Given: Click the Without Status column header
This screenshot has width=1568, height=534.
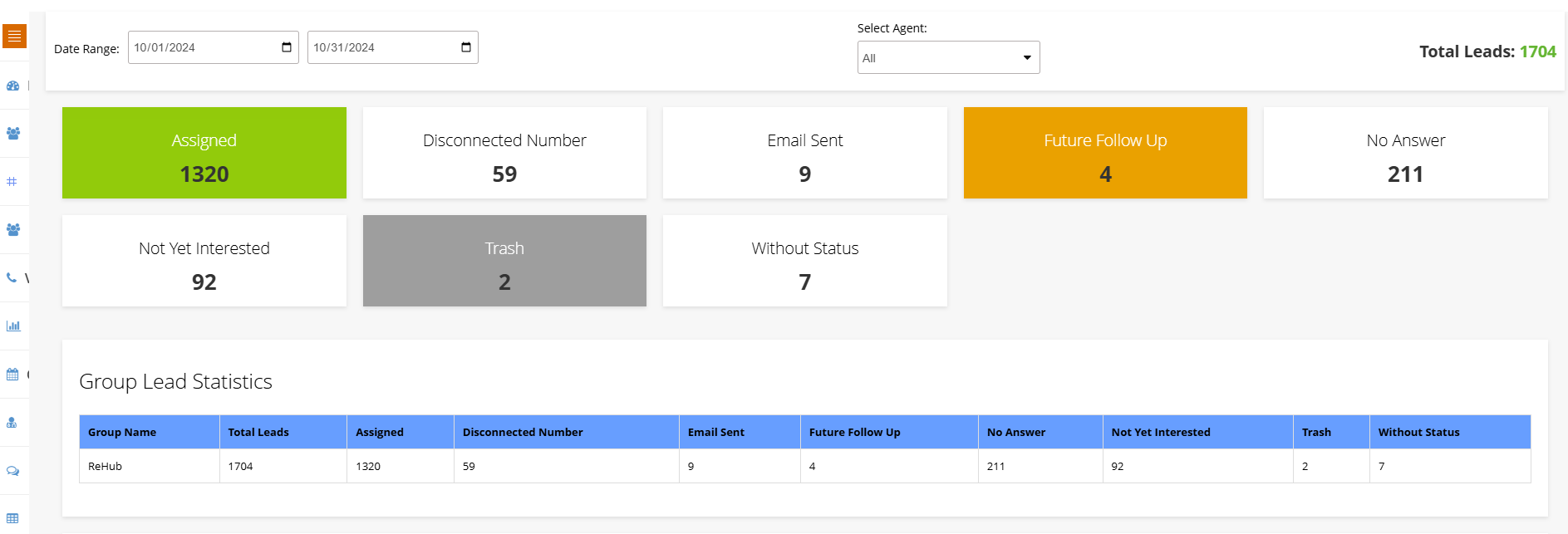Looking at the screenshot, I should tap(1450, 432).
